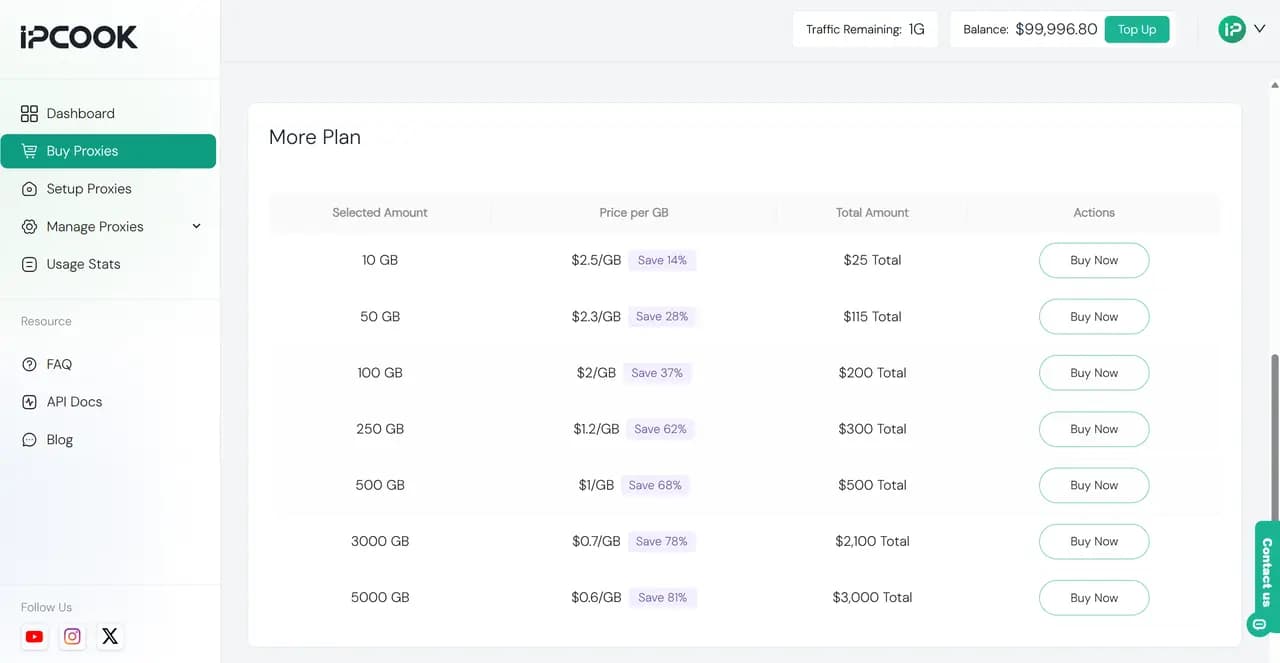Click the Save 78% badge
This screenshot has width=1280, height=663.
click(x=662, y=541)
